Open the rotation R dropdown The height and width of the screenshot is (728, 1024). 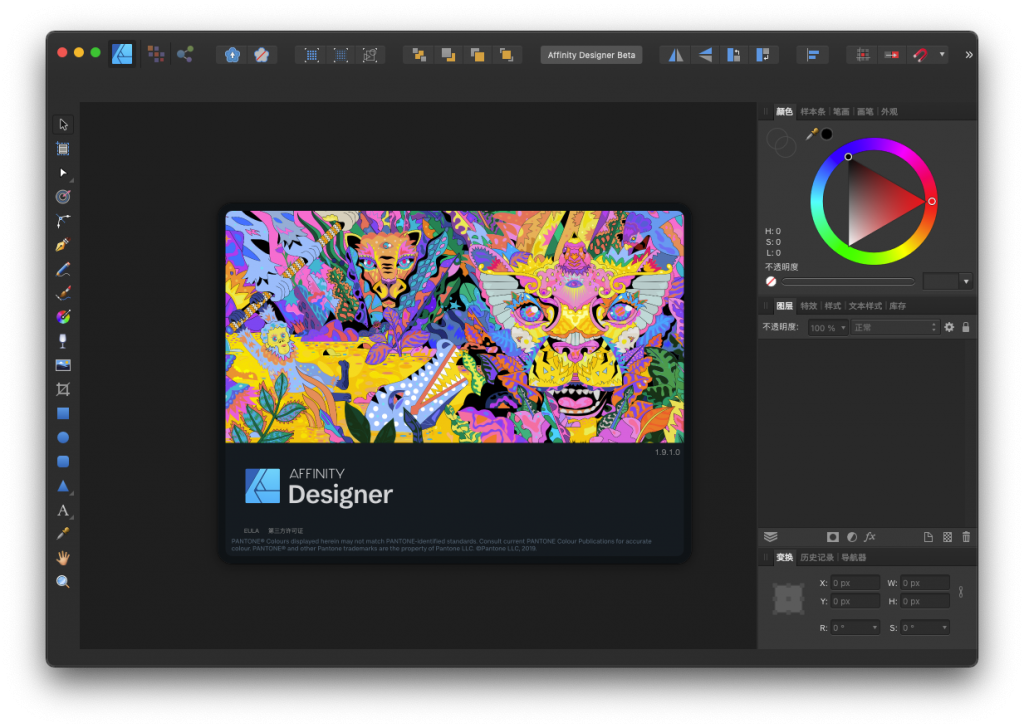point(874,627)
